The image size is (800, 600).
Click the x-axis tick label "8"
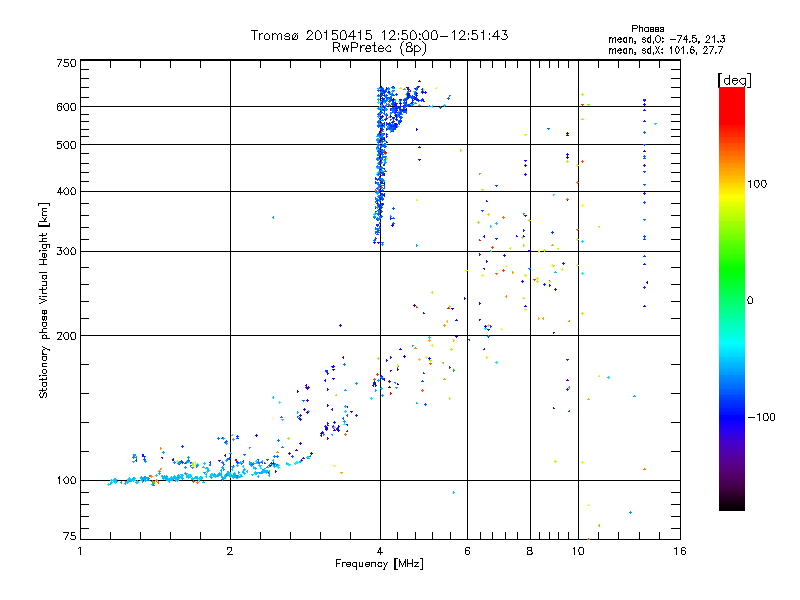pos(530,551)
